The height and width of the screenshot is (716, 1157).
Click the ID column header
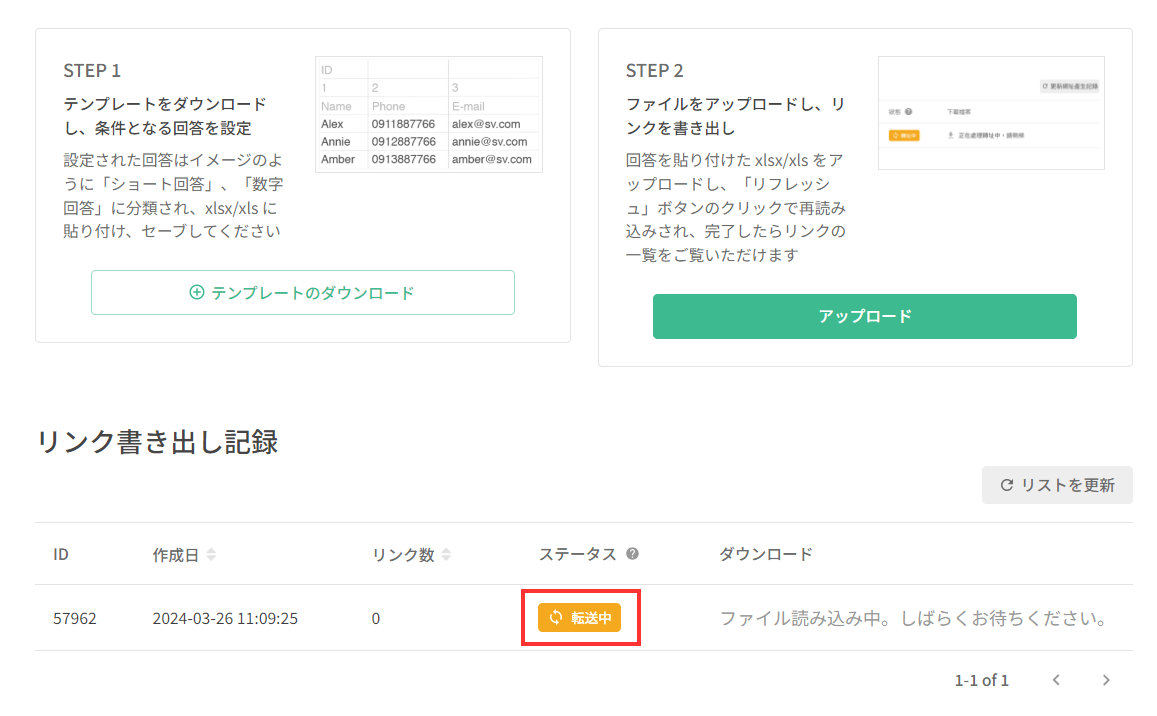(61, 554)
